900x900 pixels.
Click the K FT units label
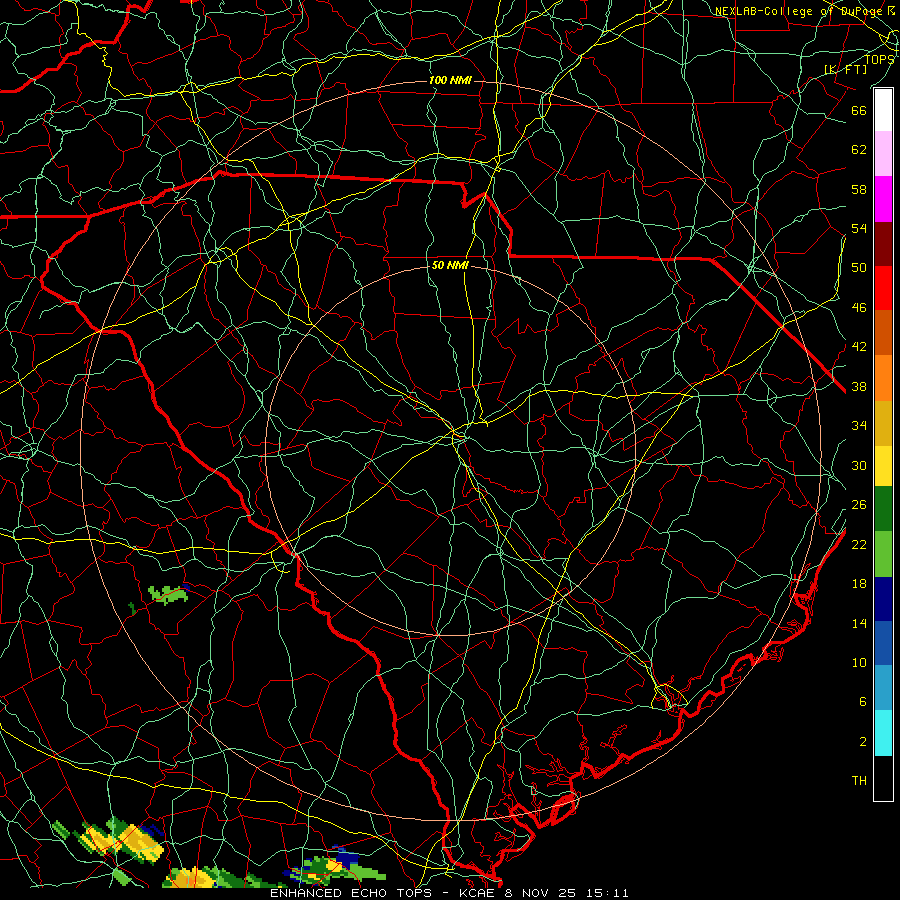[845, 69]
